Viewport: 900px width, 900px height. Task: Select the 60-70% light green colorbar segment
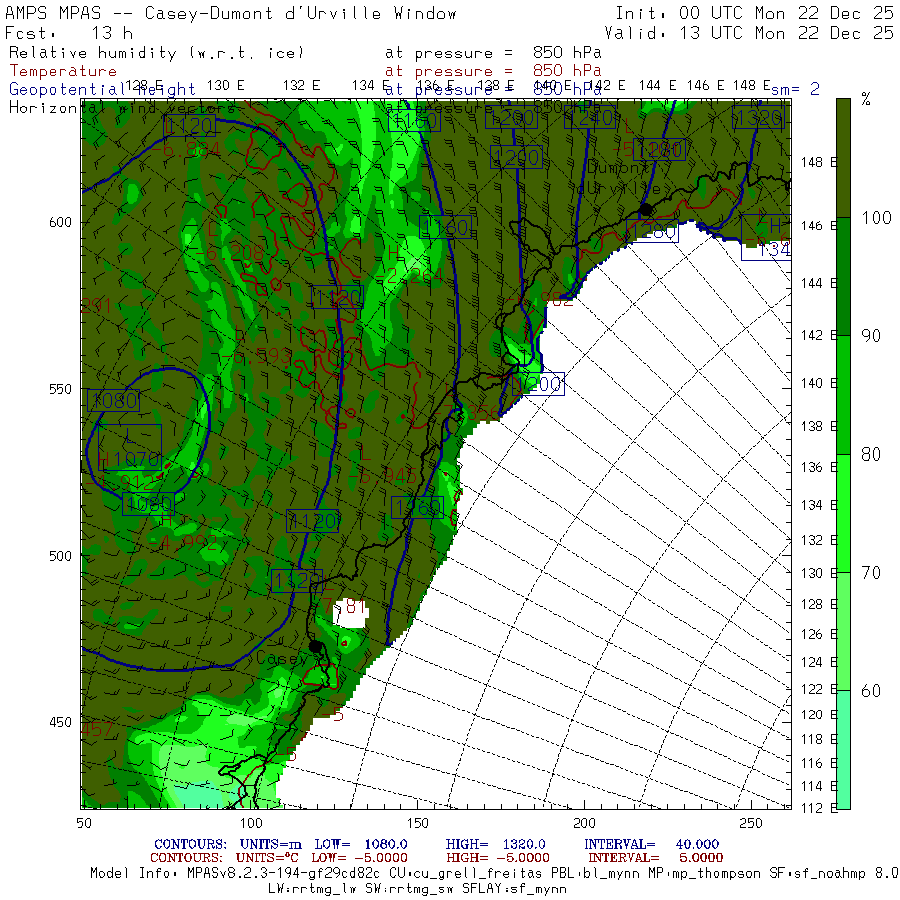click(x=843, y=631)
